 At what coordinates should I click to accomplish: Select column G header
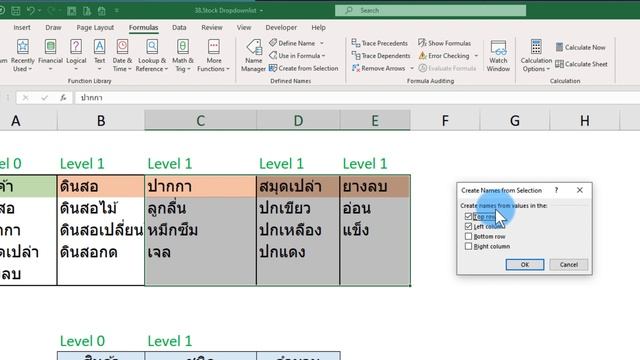515,120
